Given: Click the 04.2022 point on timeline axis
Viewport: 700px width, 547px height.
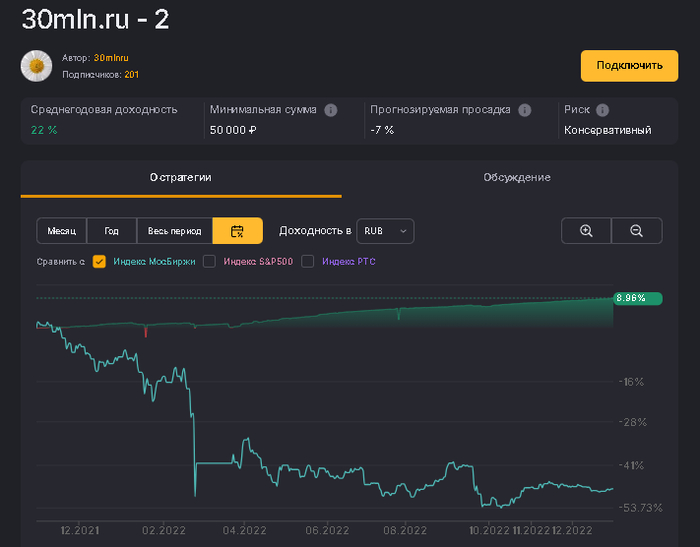Looking at the screenshot, I should coord(243,531).
